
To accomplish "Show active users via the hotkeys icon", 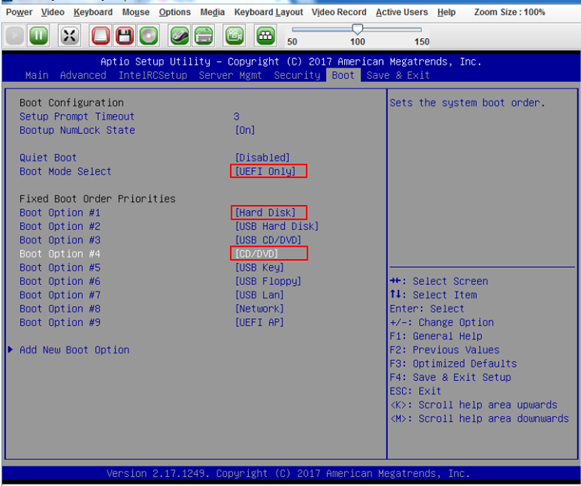I will [266, 36].
